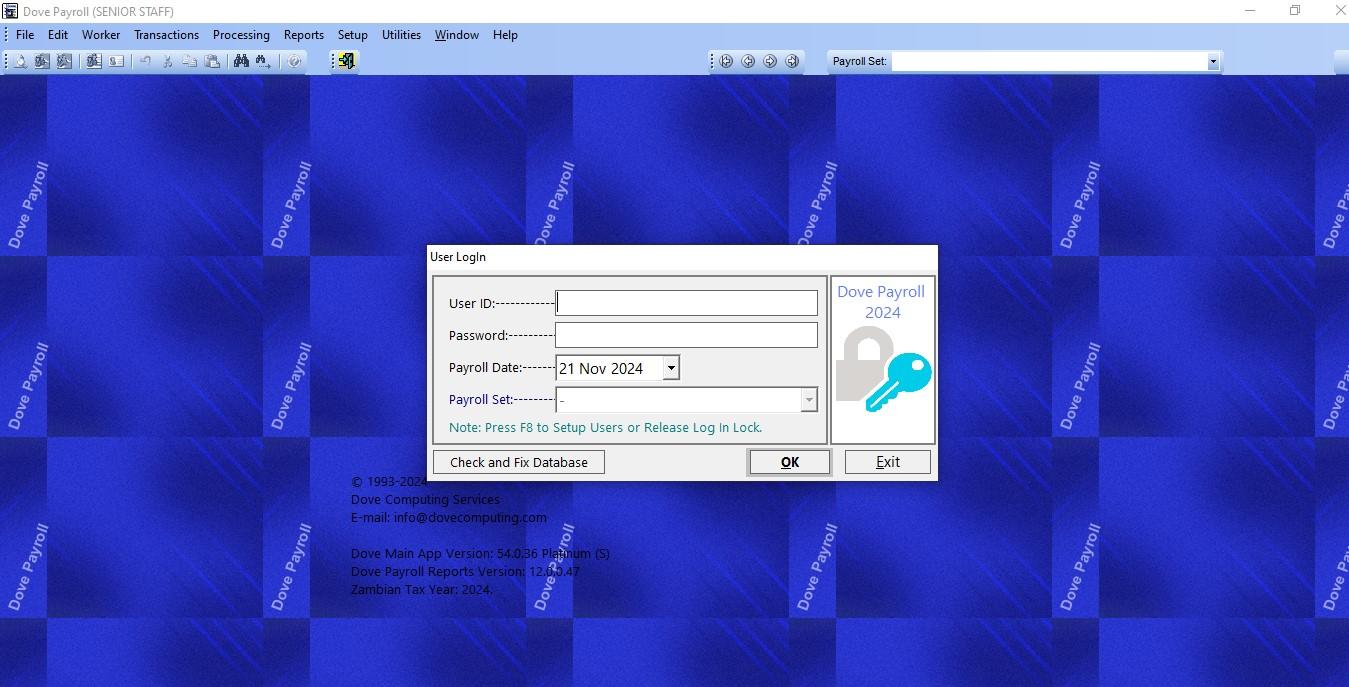Click the Copy toolbar icon
The image size is (1349, 687).
189,61
